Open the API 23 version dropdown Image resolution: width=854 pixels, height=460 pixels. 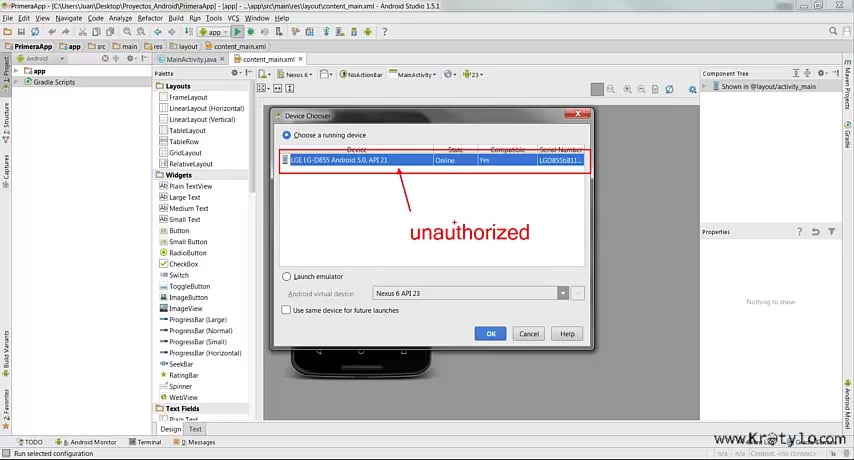(x=473, y=74)
